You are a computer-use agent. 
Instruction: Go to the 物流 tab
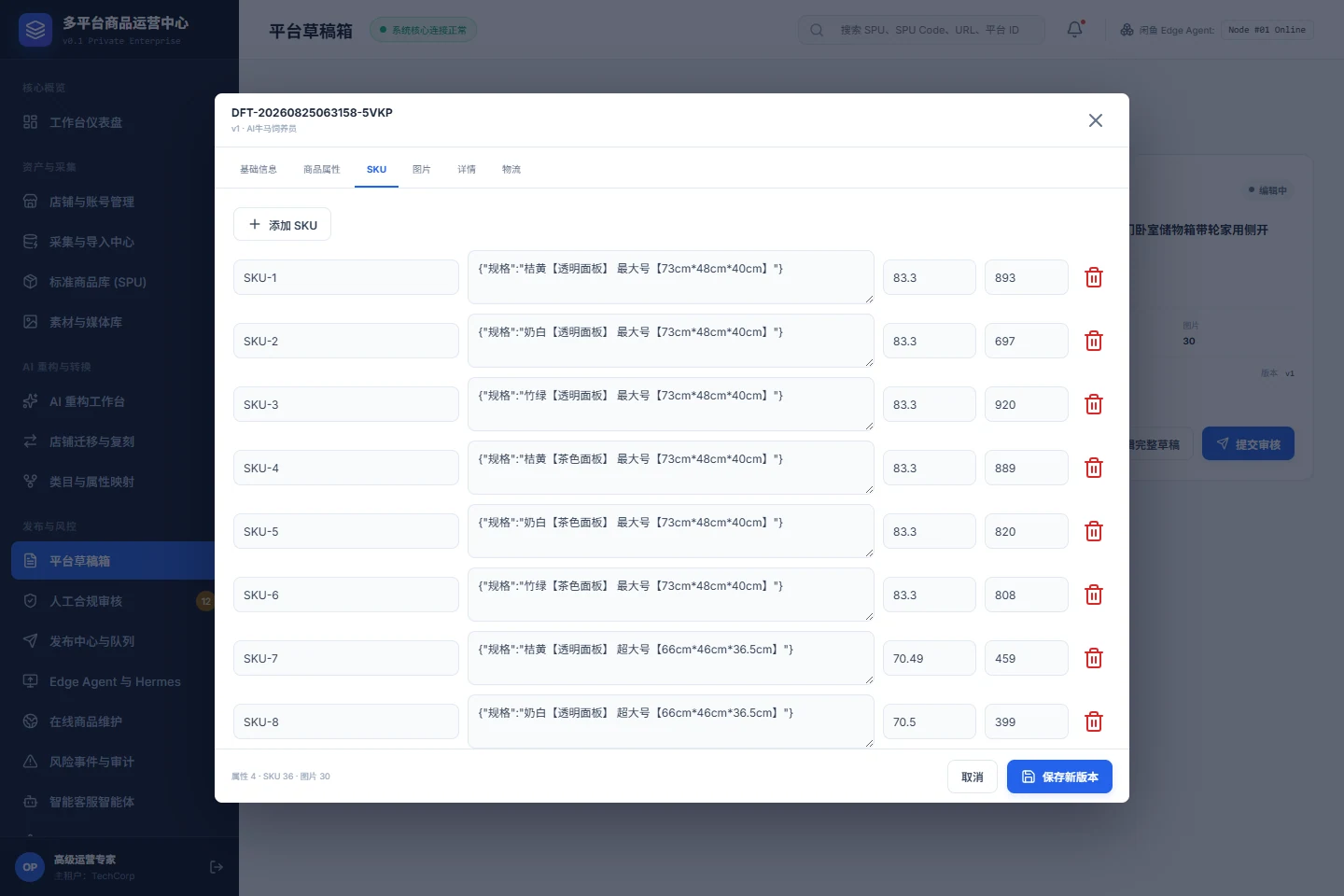(511, 169)
